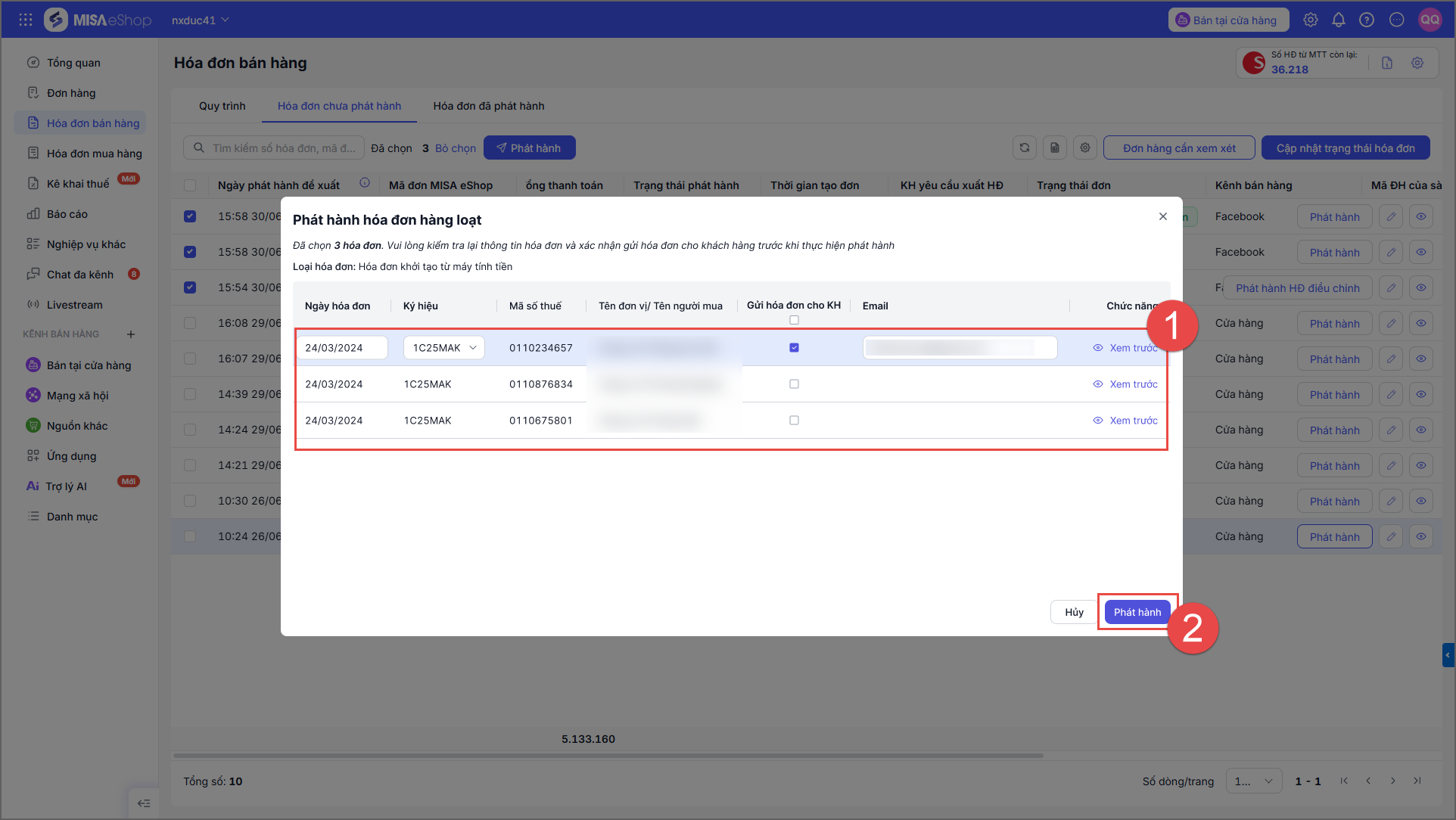Open table settings gear in toolbar
The image size is (1456, 820).
coord(1085,148)
